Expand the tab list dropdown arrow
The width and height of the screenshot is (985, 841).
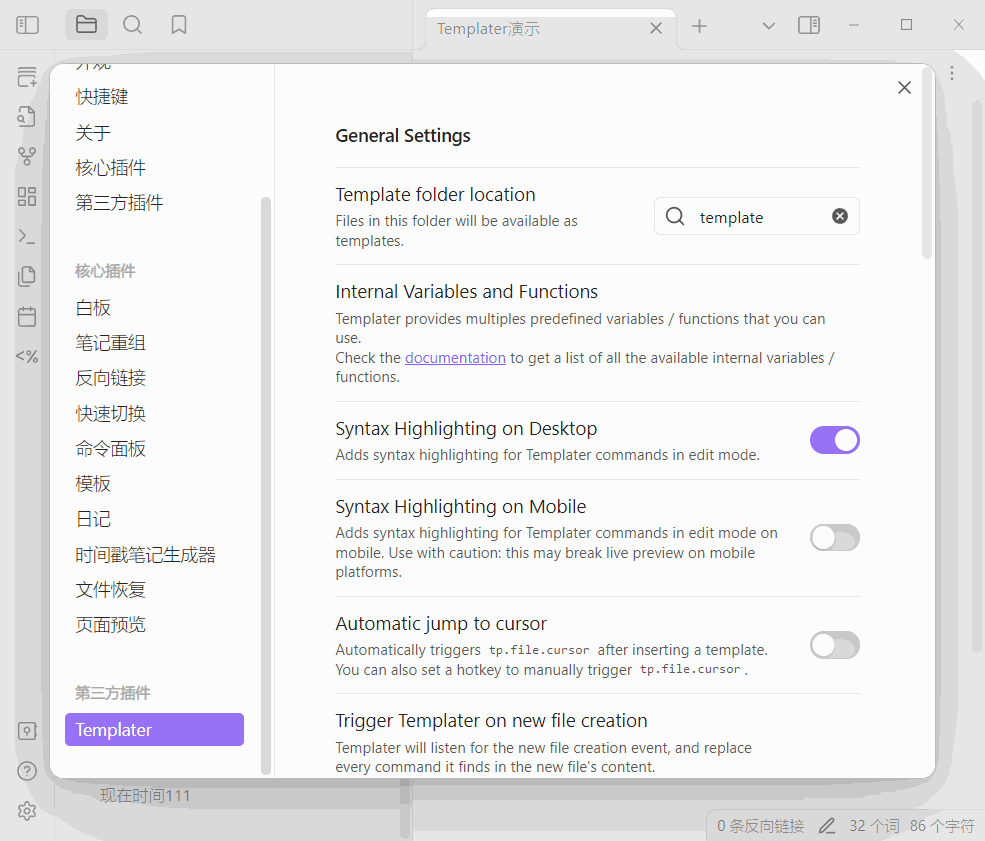(768, 26)
